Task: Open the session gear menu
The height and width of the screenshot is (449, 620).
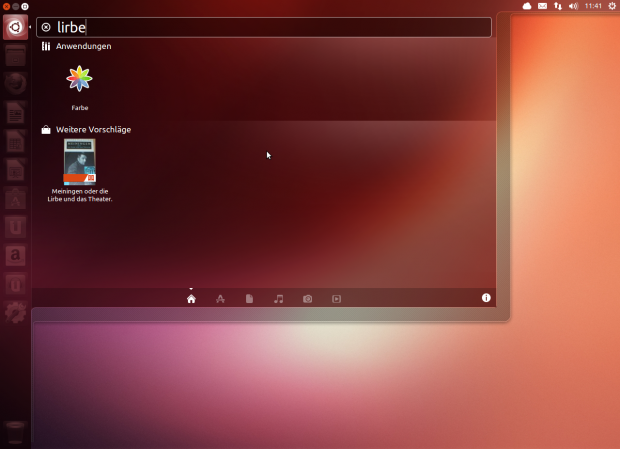Action: pyautogui.click(x=612, y=6)
